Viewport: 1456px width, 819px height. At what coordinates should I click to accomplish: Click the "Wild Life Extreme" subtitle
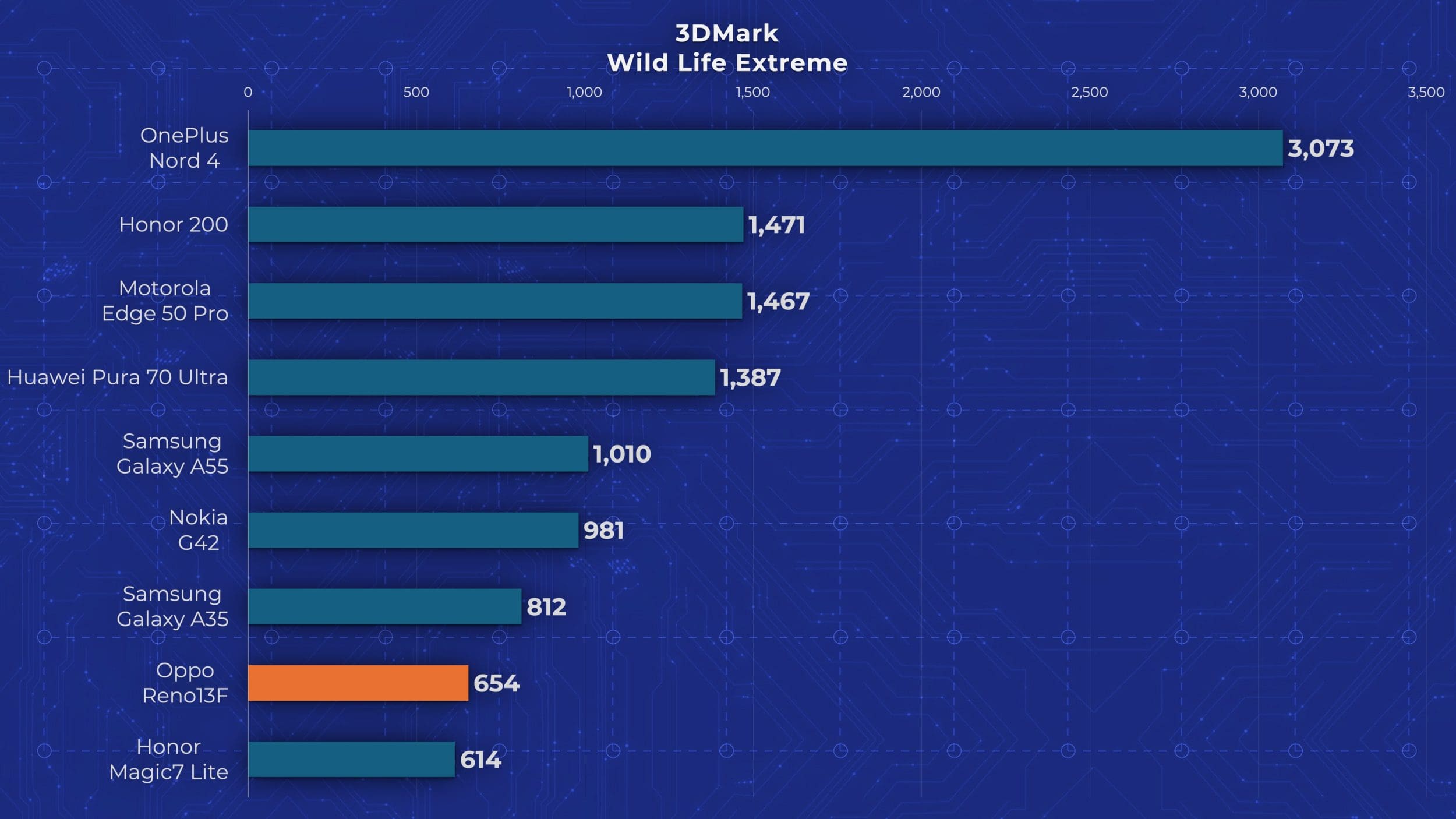(727, 63)
